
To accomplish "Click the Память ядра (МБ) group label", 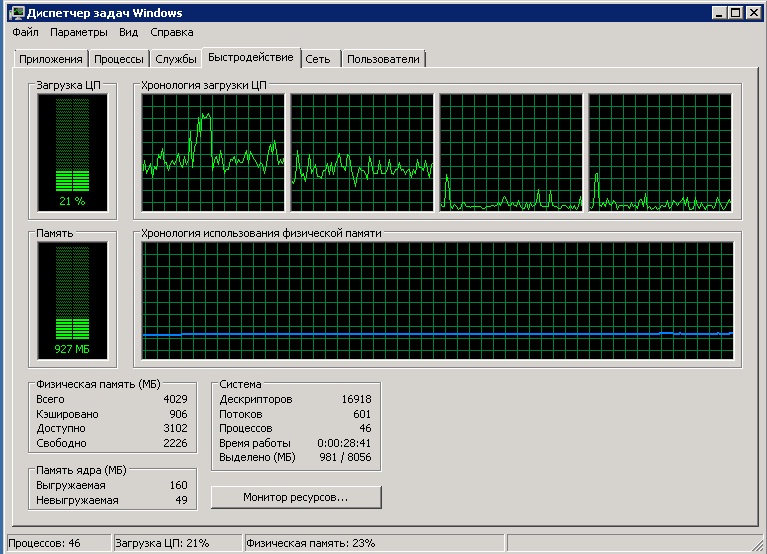I will 81,470.
